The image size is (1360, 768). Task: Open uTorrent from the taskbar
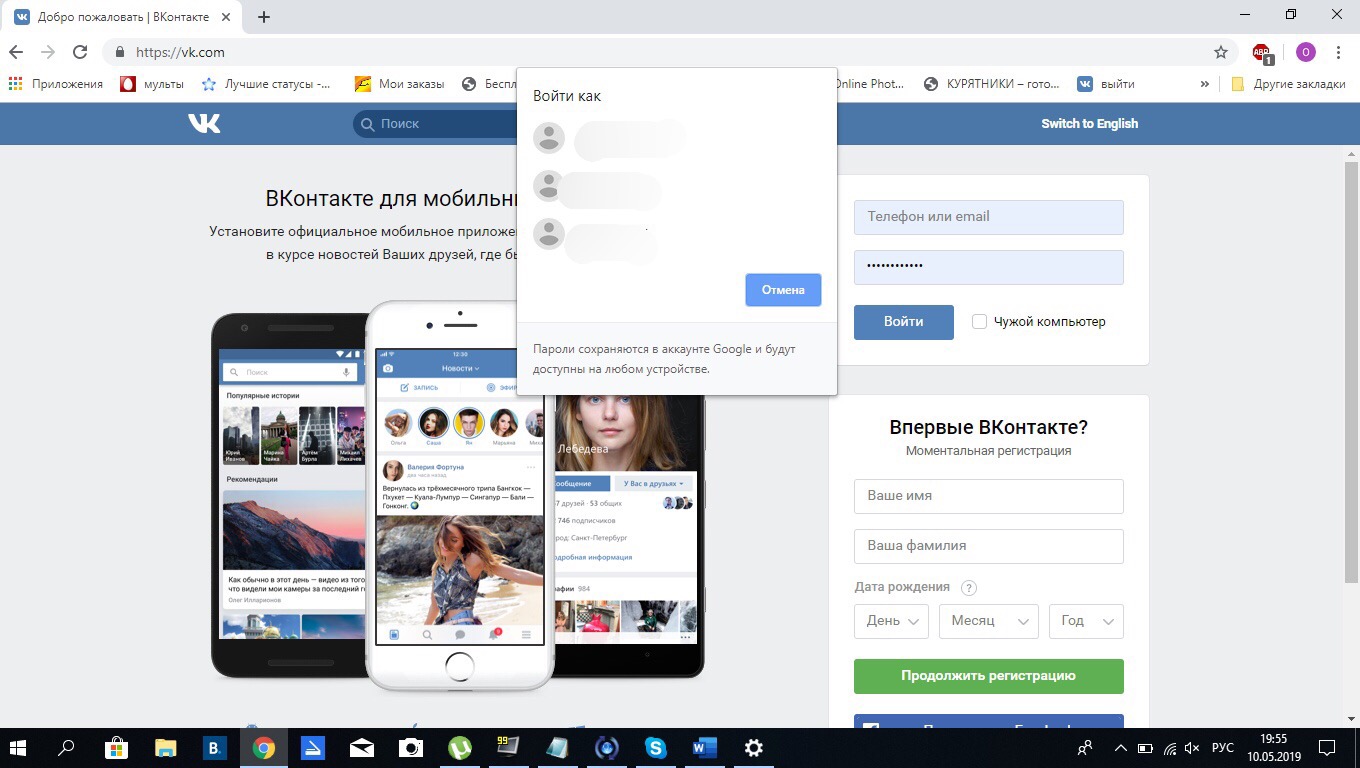pos(460,747)
